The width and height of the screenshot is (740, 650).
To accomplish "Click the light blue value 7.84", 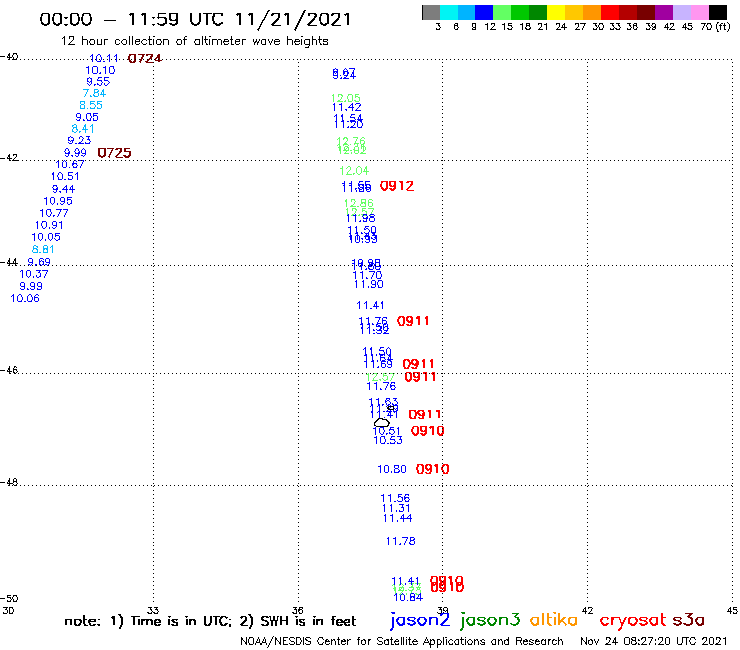I will tap(94, 93).
